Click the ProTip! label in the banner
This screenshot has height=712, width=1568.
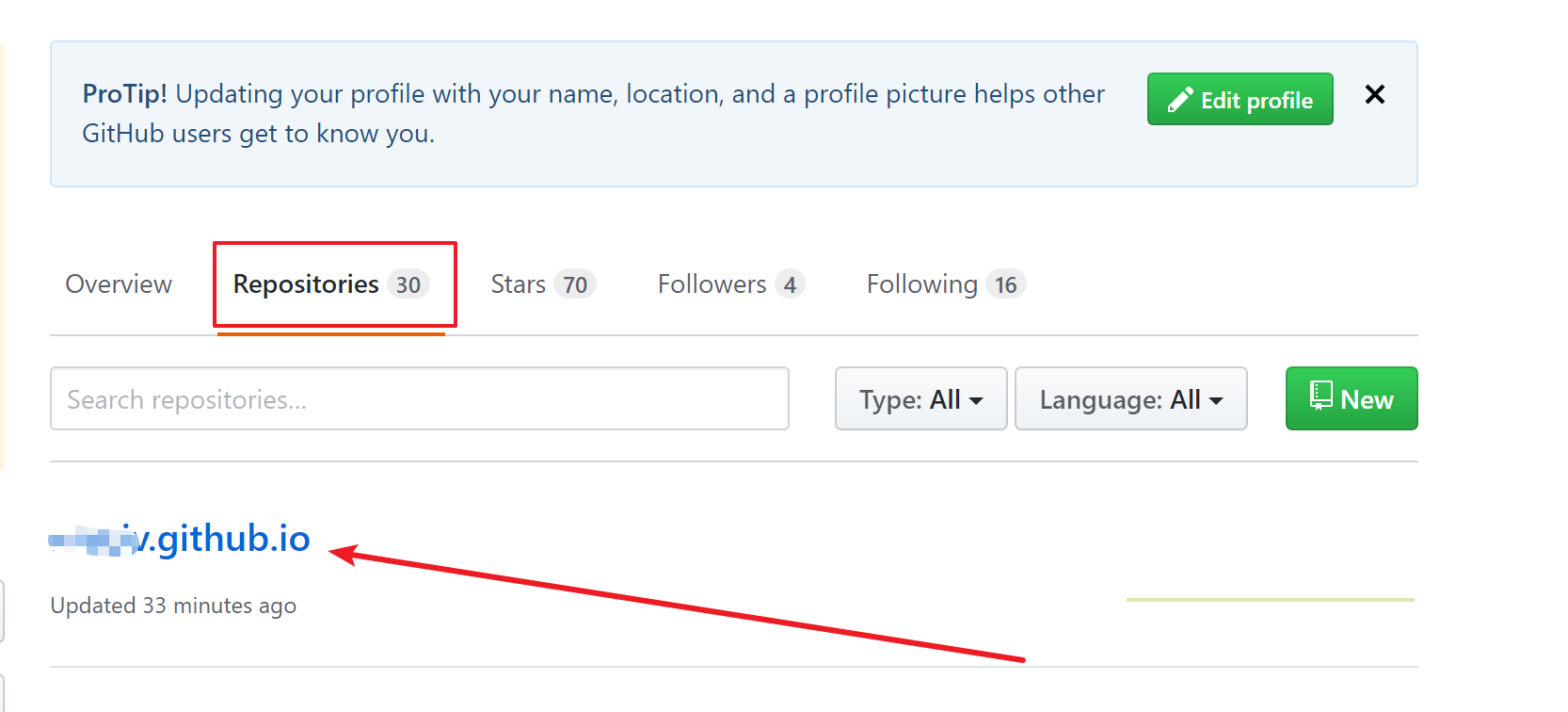pyautogui.click(x=125, y=94)
